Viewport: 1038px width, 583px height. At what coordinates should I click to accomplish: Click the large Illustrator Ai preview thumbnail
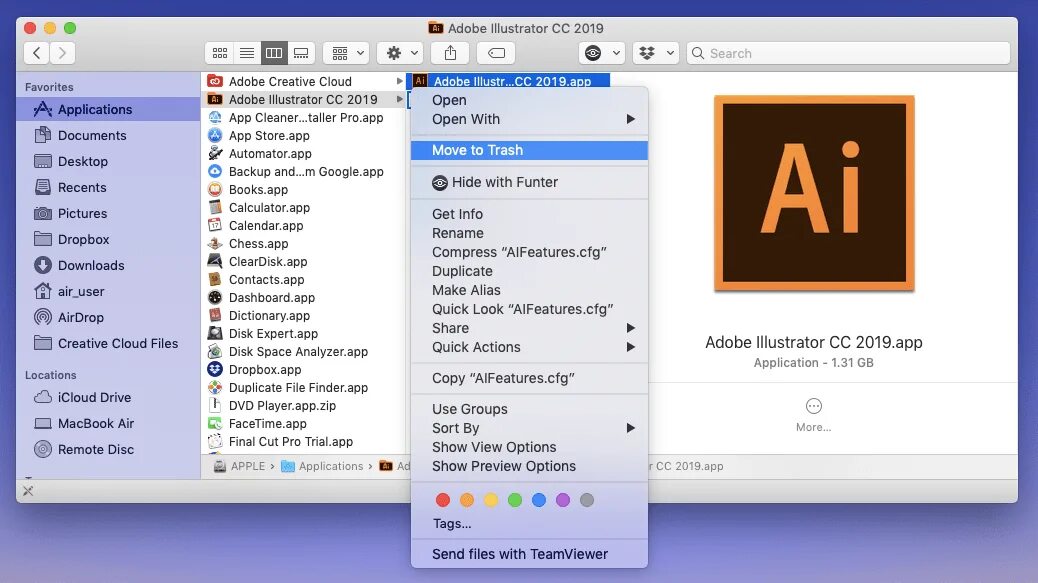click(x=814, y=193)
